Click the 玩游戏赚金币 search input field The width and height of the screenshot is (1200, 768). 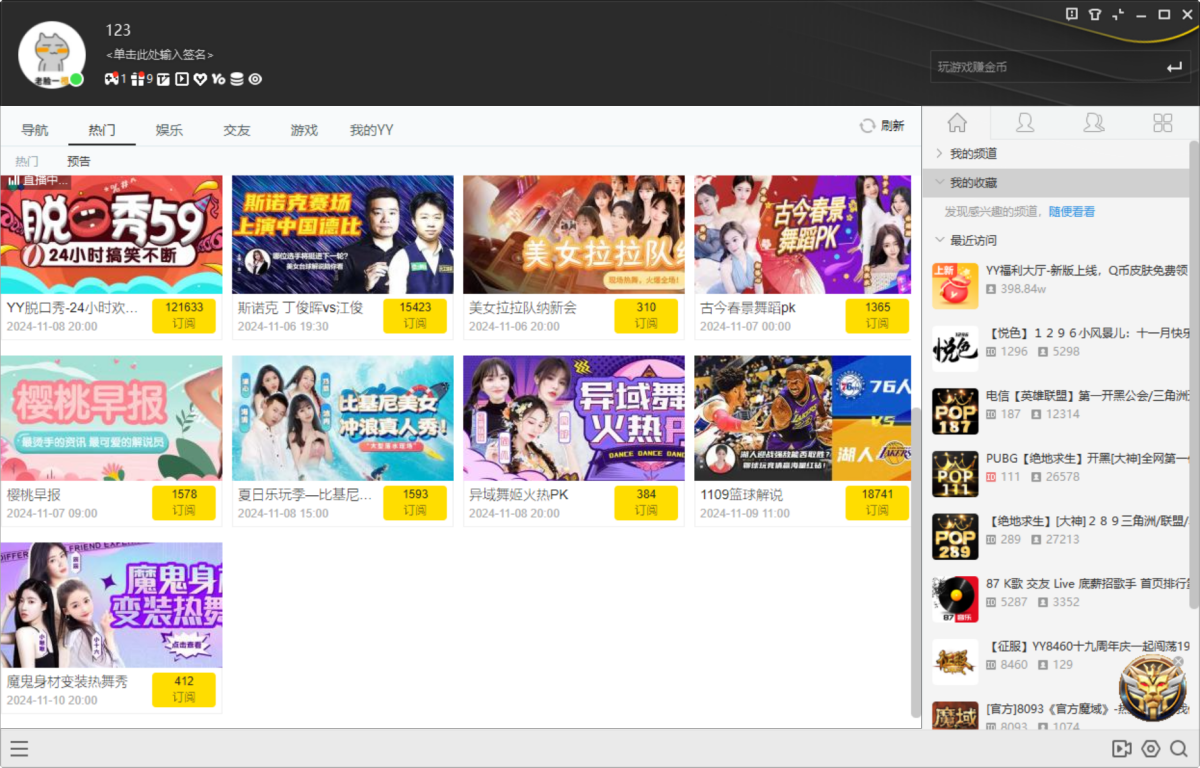pos(1040,67)
